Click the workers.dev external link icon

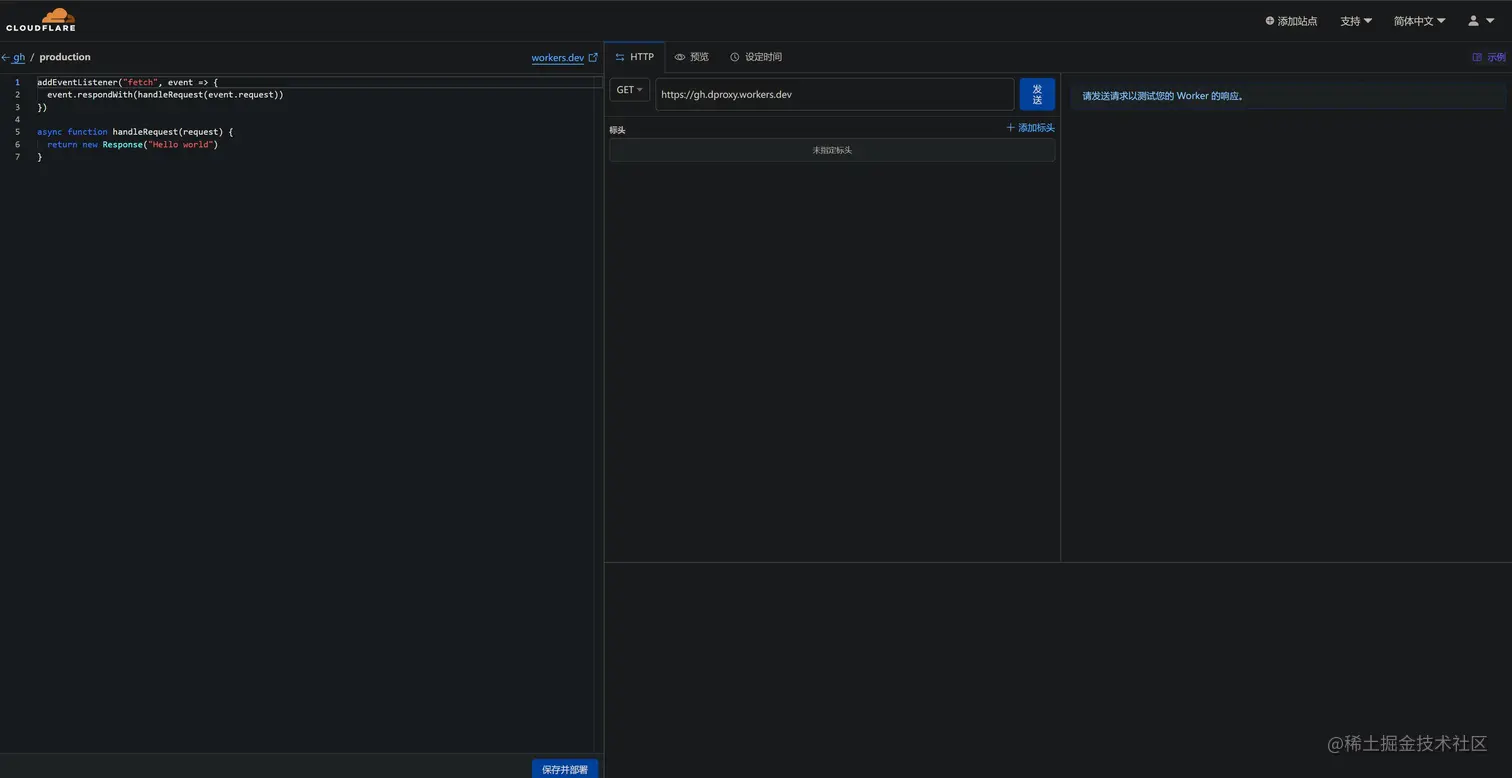coord(593,58)
